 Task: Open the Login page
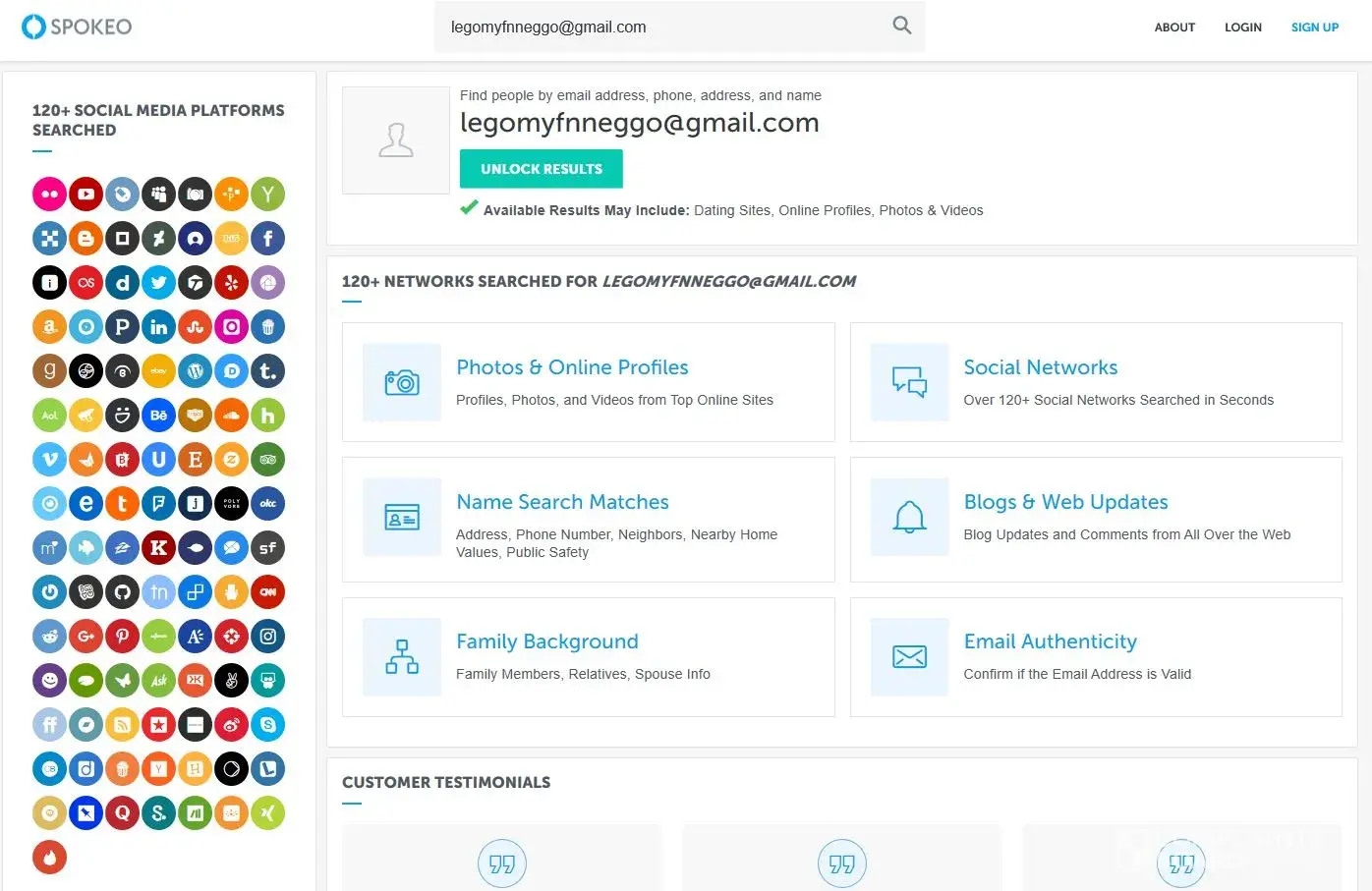(x=1242, y=28)
